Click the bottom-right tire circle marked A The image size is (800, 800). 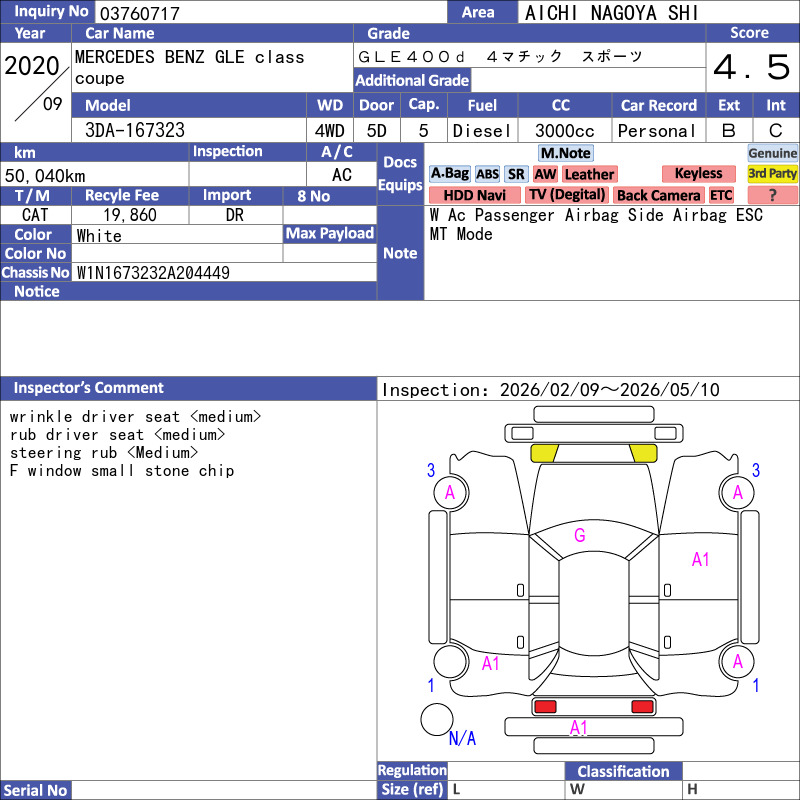tap(738, 661)
